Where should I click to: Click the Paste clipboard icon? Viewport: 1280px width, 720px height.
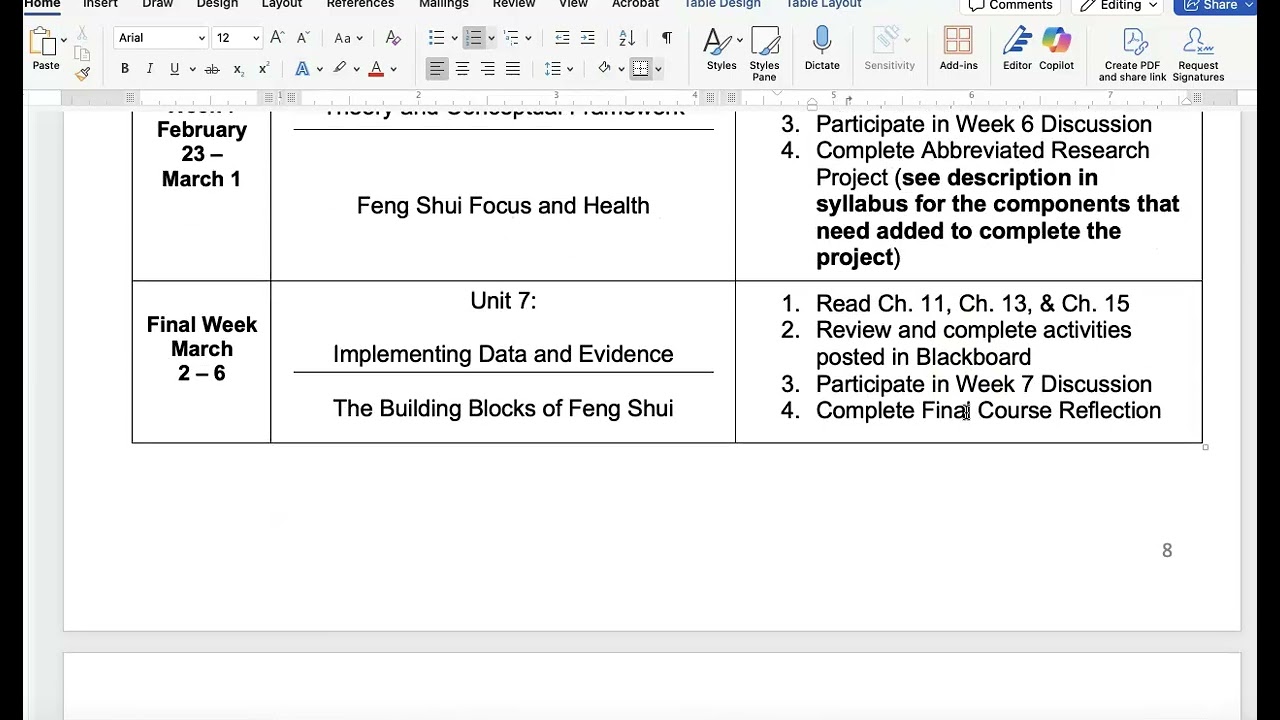[x=42, y=42]
